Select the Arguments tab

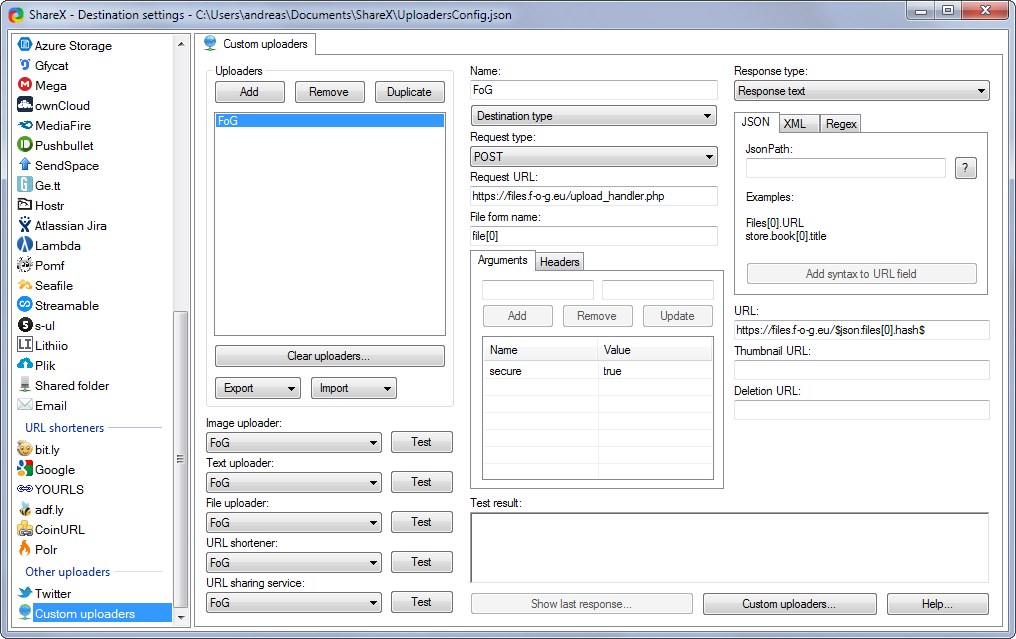[503, 260]
